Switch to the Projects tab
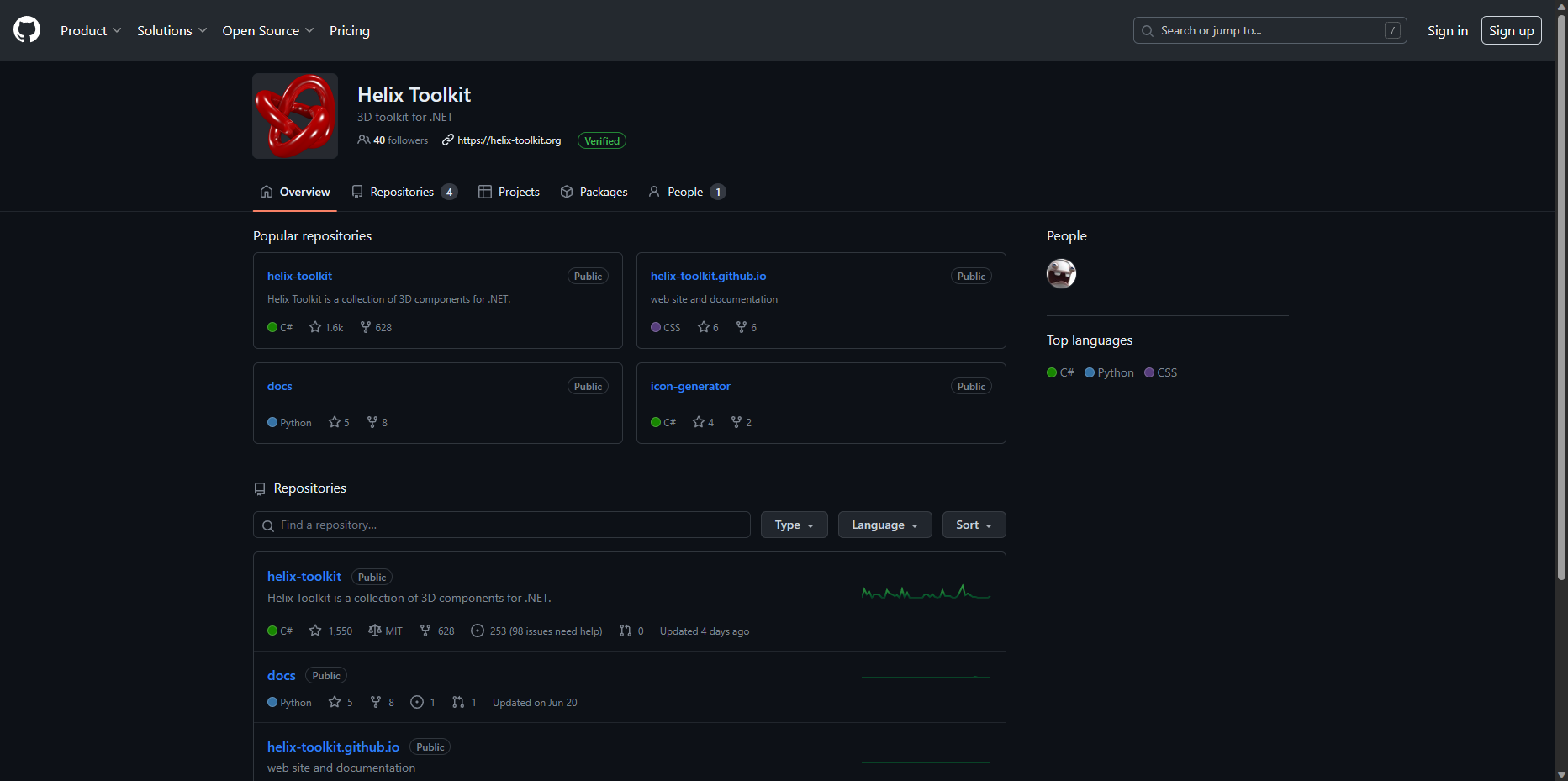Viewport: 1568px width, 781px height. [x=509, y=192]
